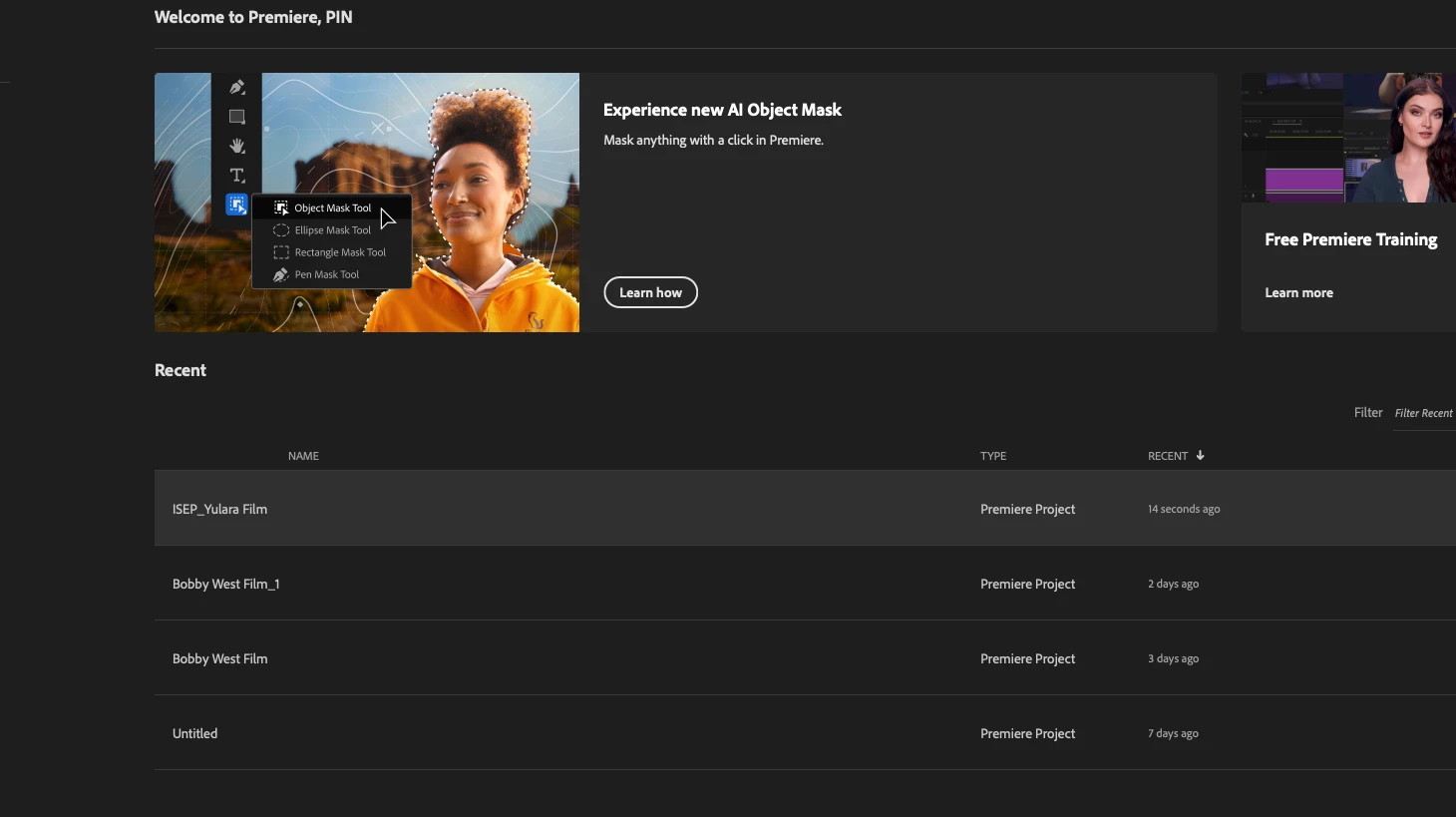Screen dimensions: 1456x817
Task: Click '7 days ago' timestamp
Action: pyautogui.click(x=1173, y=733)
